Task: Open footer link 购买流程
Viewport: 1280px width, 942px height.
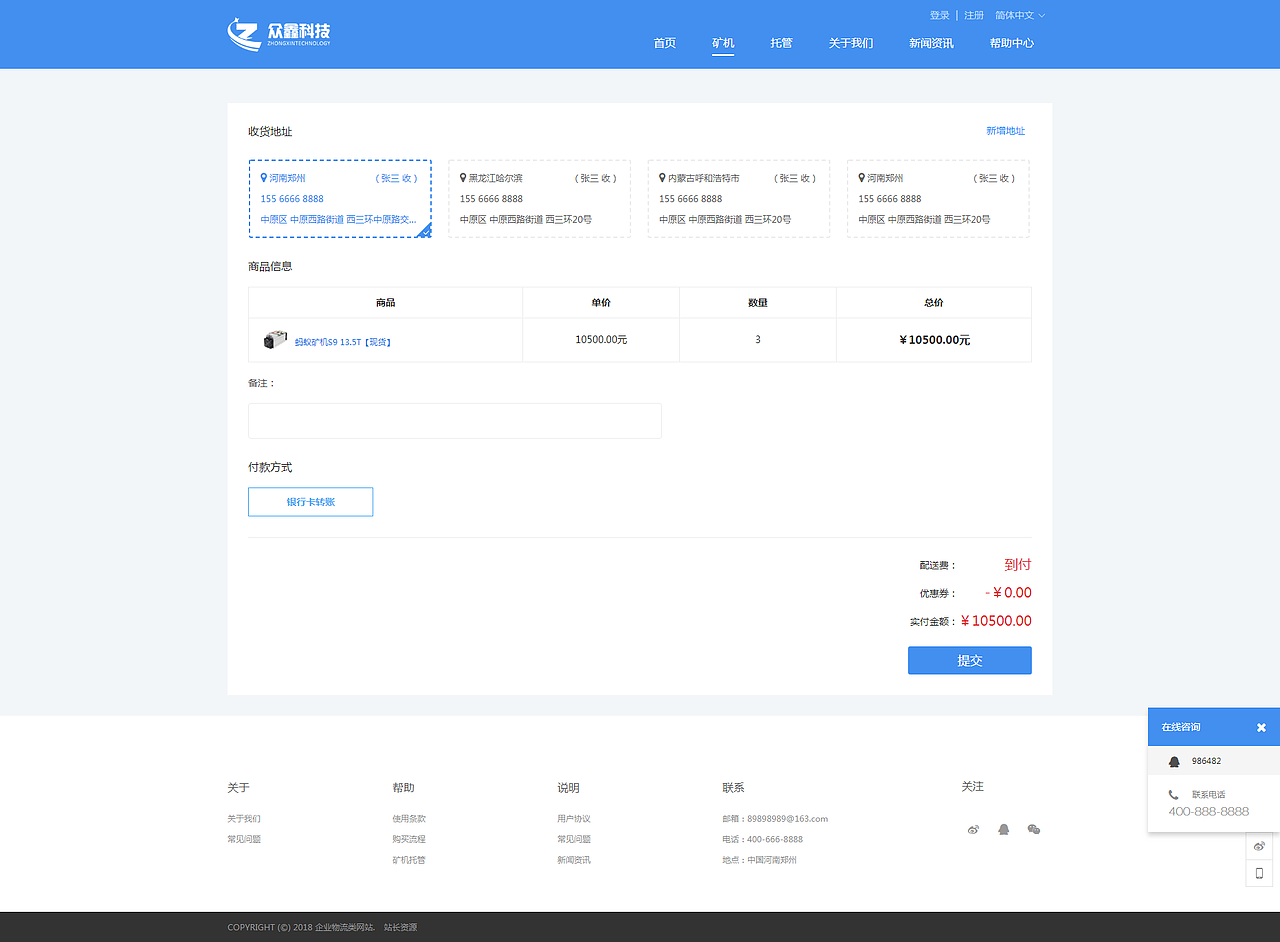Action: point(409,839)
